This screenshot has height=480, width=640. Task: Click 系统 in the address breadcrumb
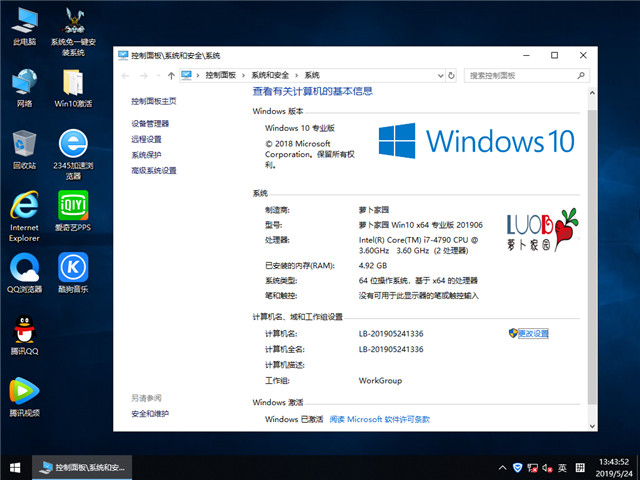(312, 75)
